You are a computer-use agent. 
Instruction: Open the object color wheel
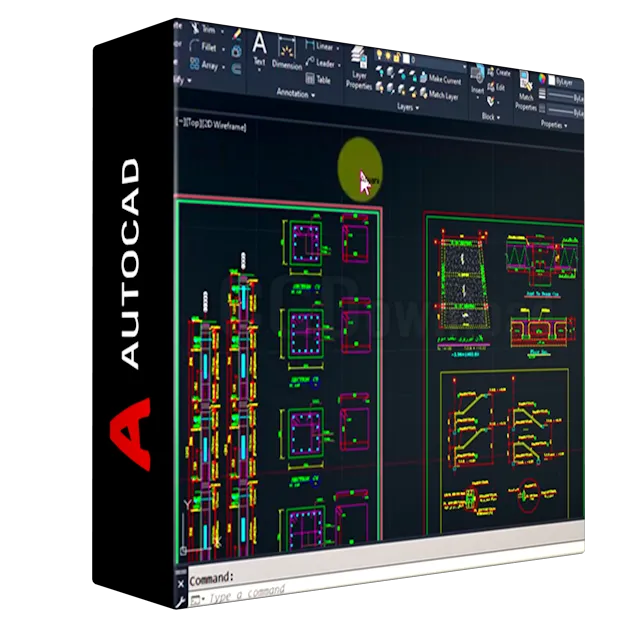click(542, 79)
